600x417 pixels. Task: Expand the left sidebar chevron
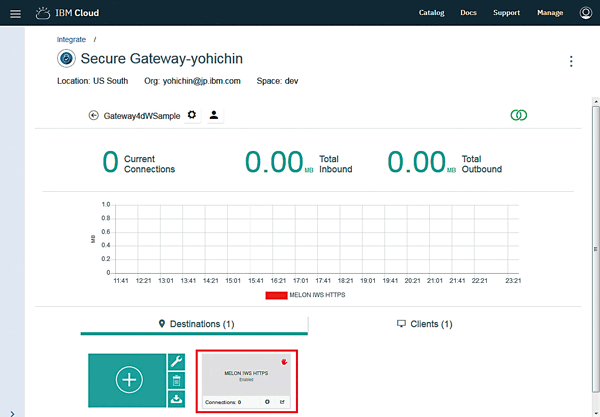click(12, 413)
